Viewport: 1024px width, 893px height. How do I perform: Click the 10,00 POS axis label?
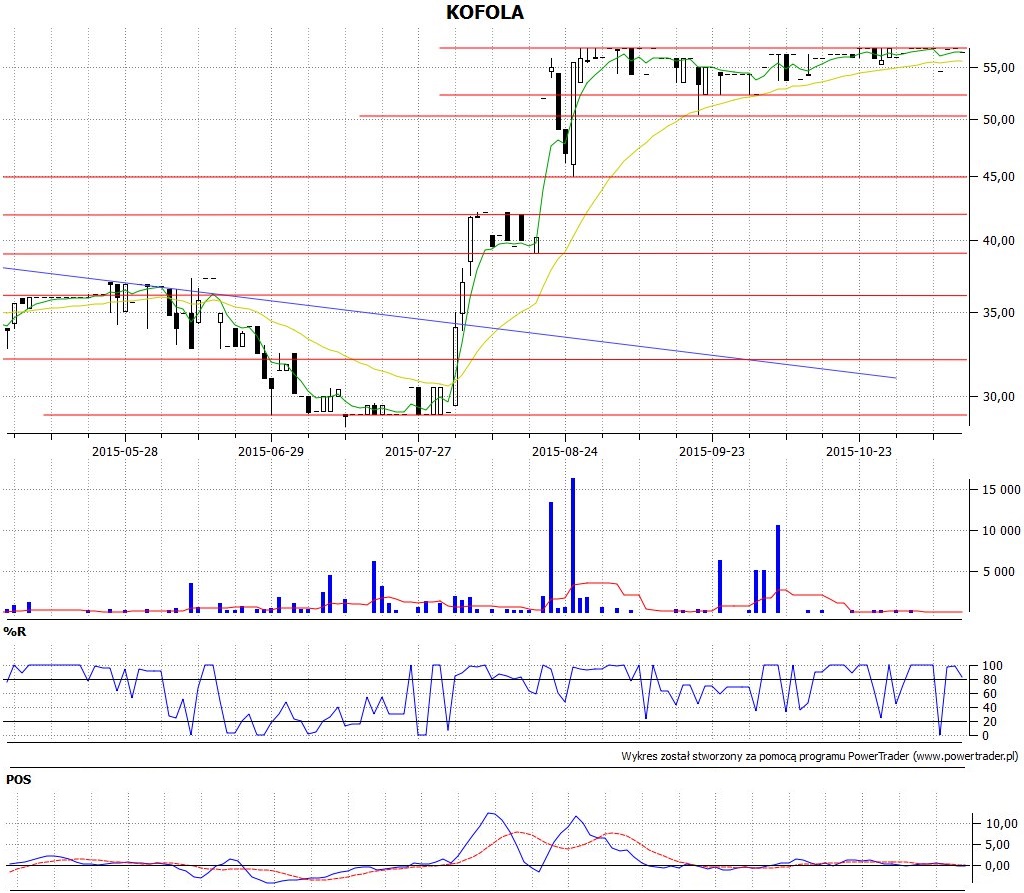tap(1002, 823)
